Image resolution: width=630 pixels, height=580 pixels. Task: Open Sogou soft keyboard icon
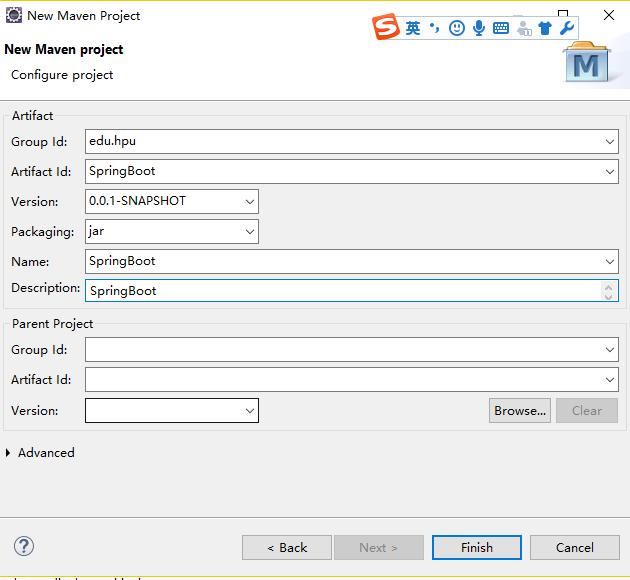(x=501, y=28)
